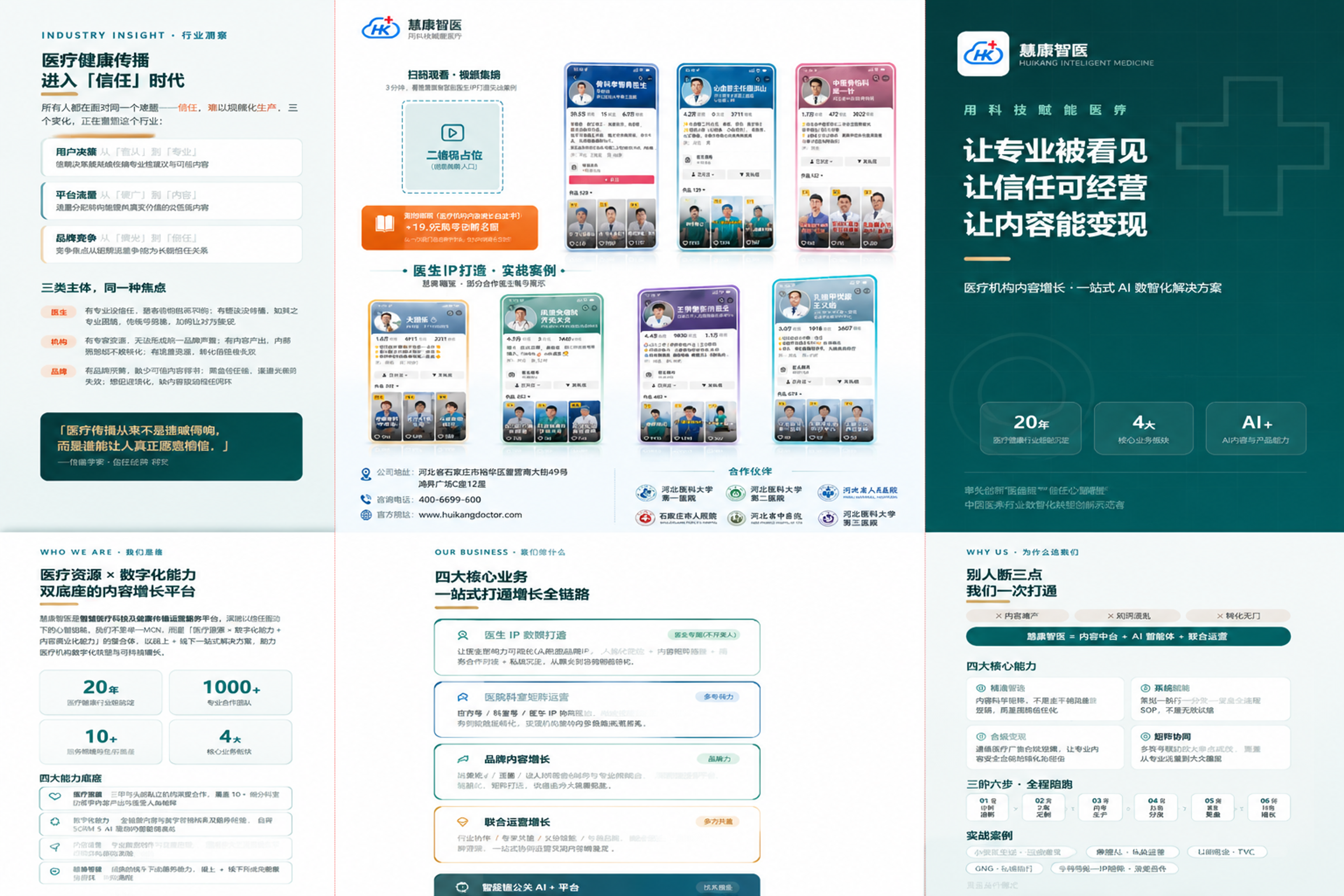Click the red 石家庄市人民医院 emblem
Viewport: 1344px width, 896px height.
[x=645, y=518]
